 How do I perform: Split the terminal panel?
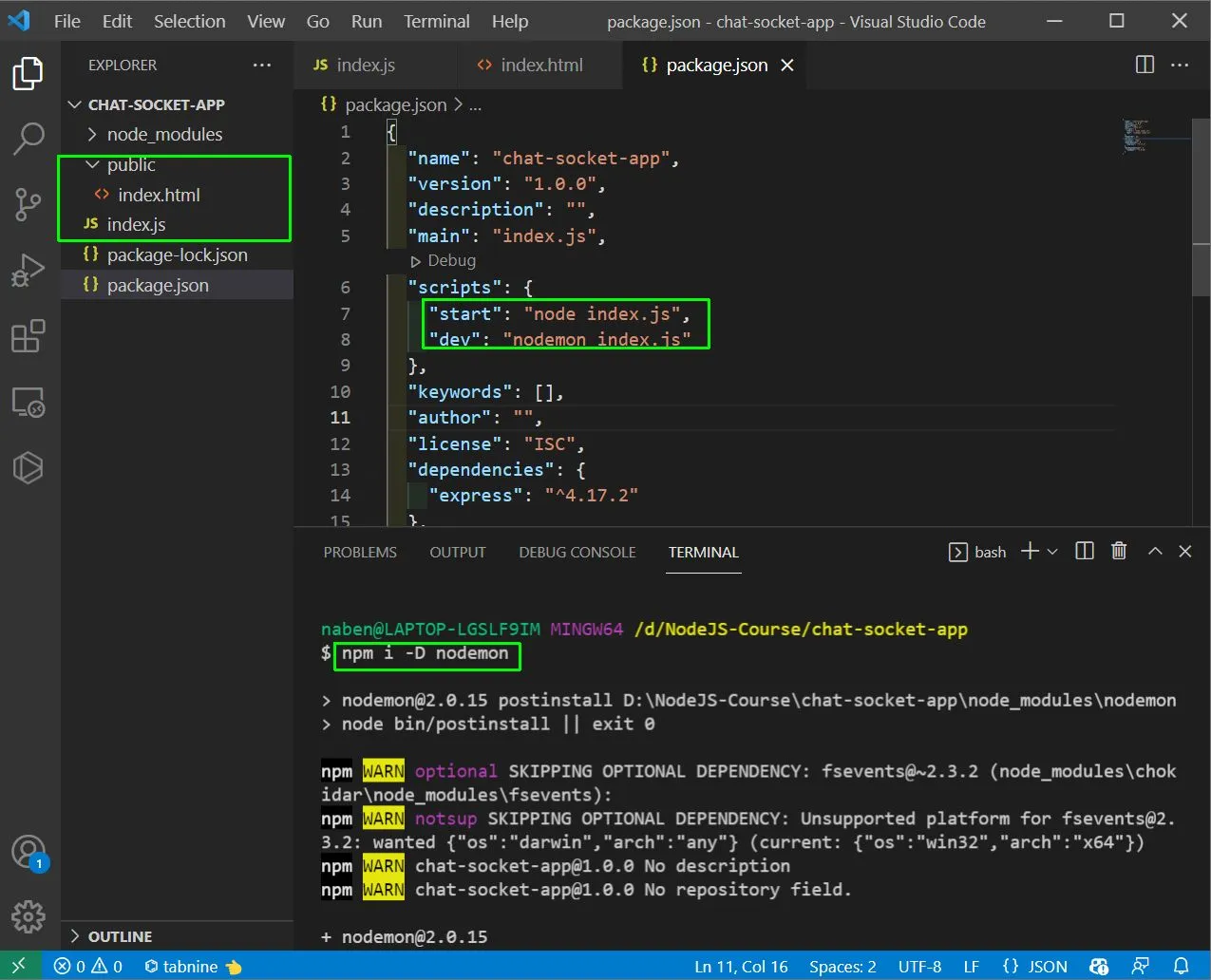click(1084, 551)
